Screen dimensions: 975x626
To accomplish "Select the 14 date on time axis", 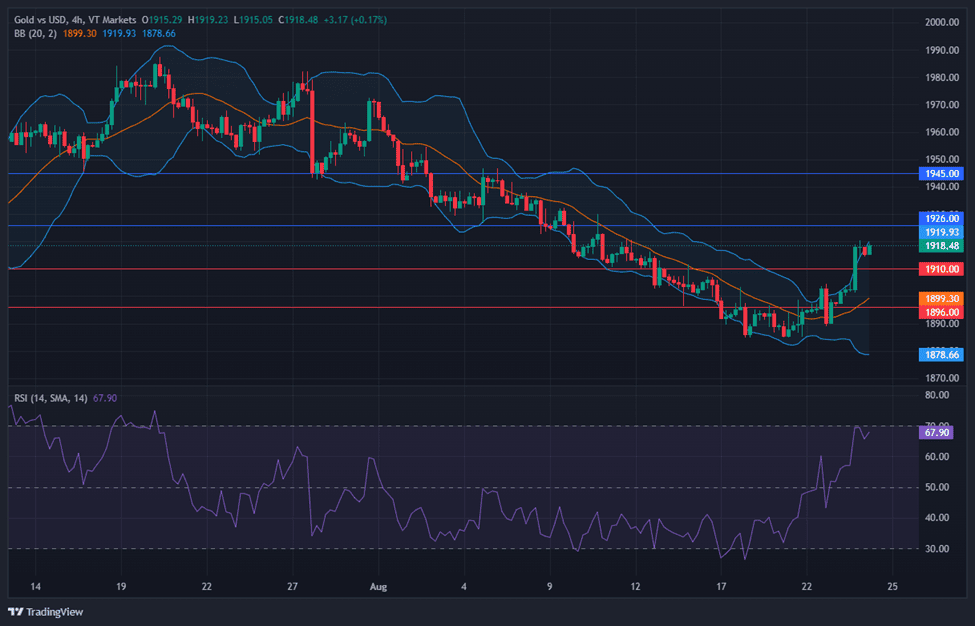I will tap(36, 585).
